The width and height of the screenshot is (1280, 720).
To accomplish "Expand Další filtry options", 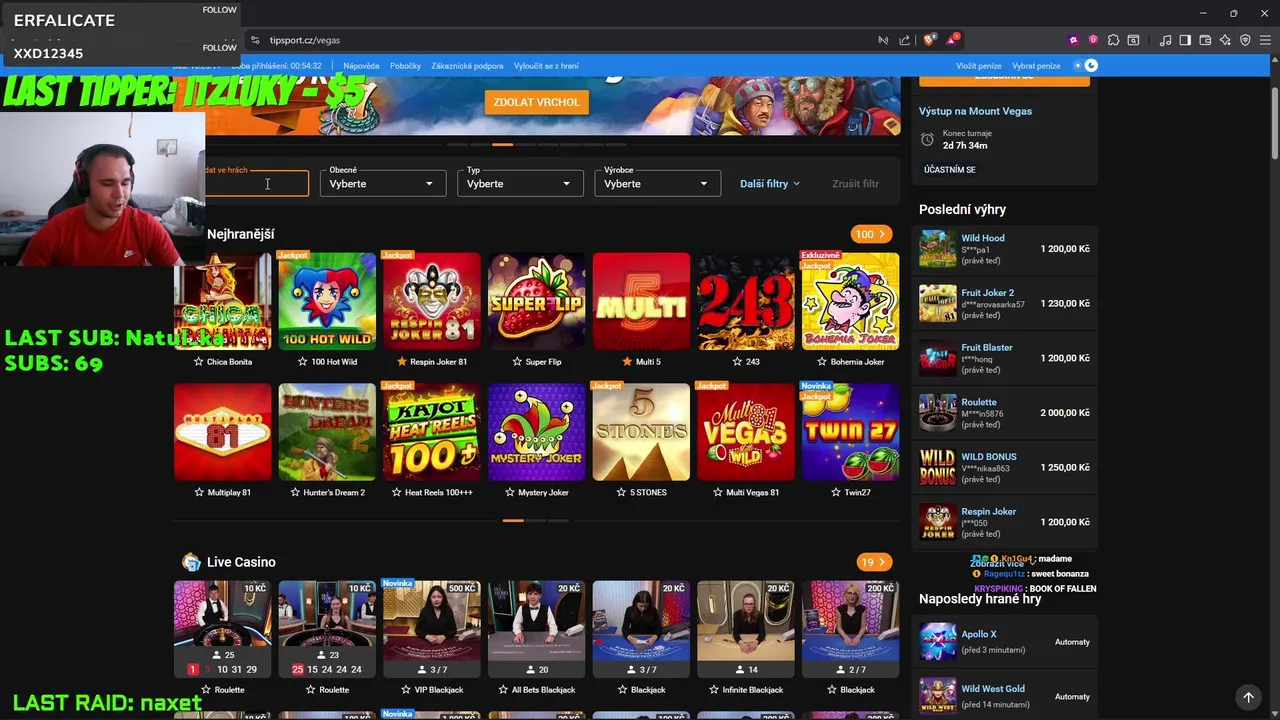I will pyautogui.click(x=770, y=184).
